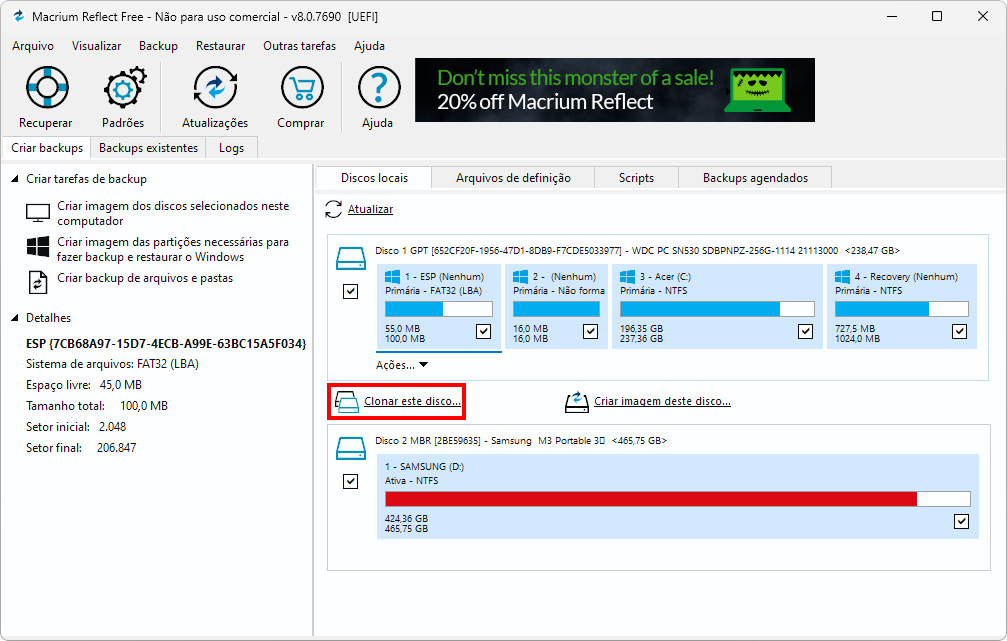Open the Ações dropdown

(402, 365)
